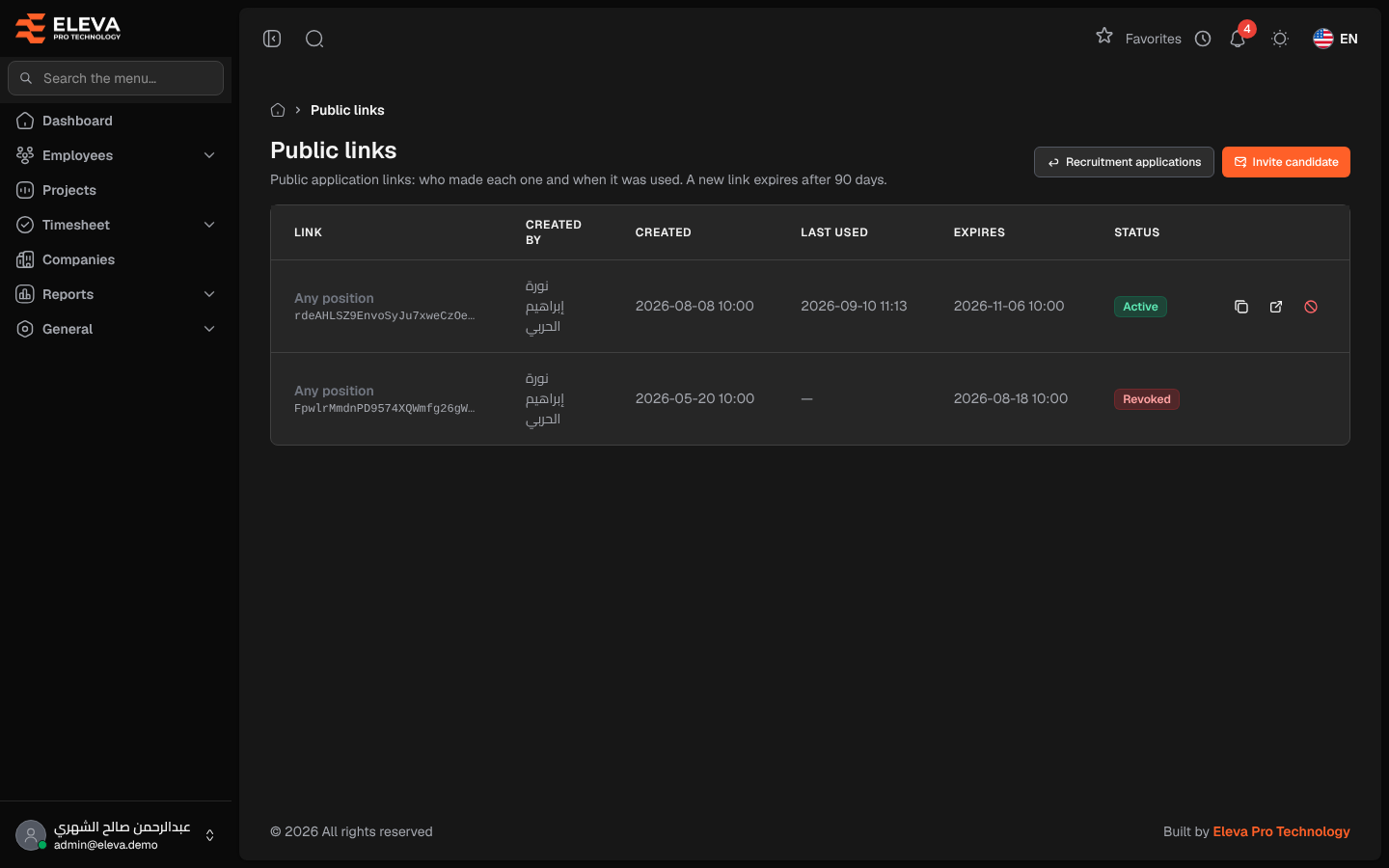1389x868 pixels.
Task: Click the Eleva Pro Technology logo
Action: click(68, 28)
